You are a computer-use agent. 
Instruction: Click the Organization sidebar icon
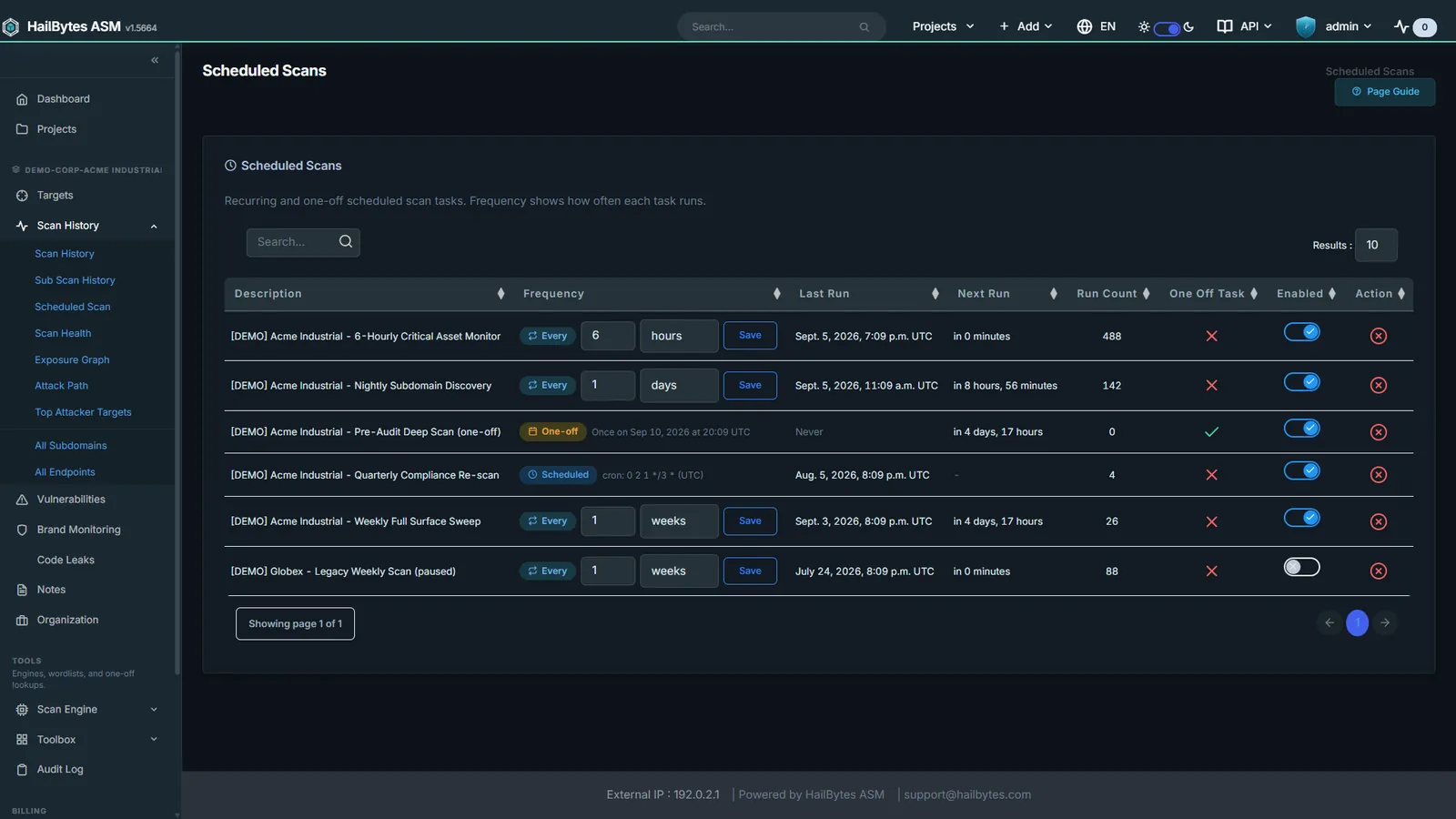[22, 620]
